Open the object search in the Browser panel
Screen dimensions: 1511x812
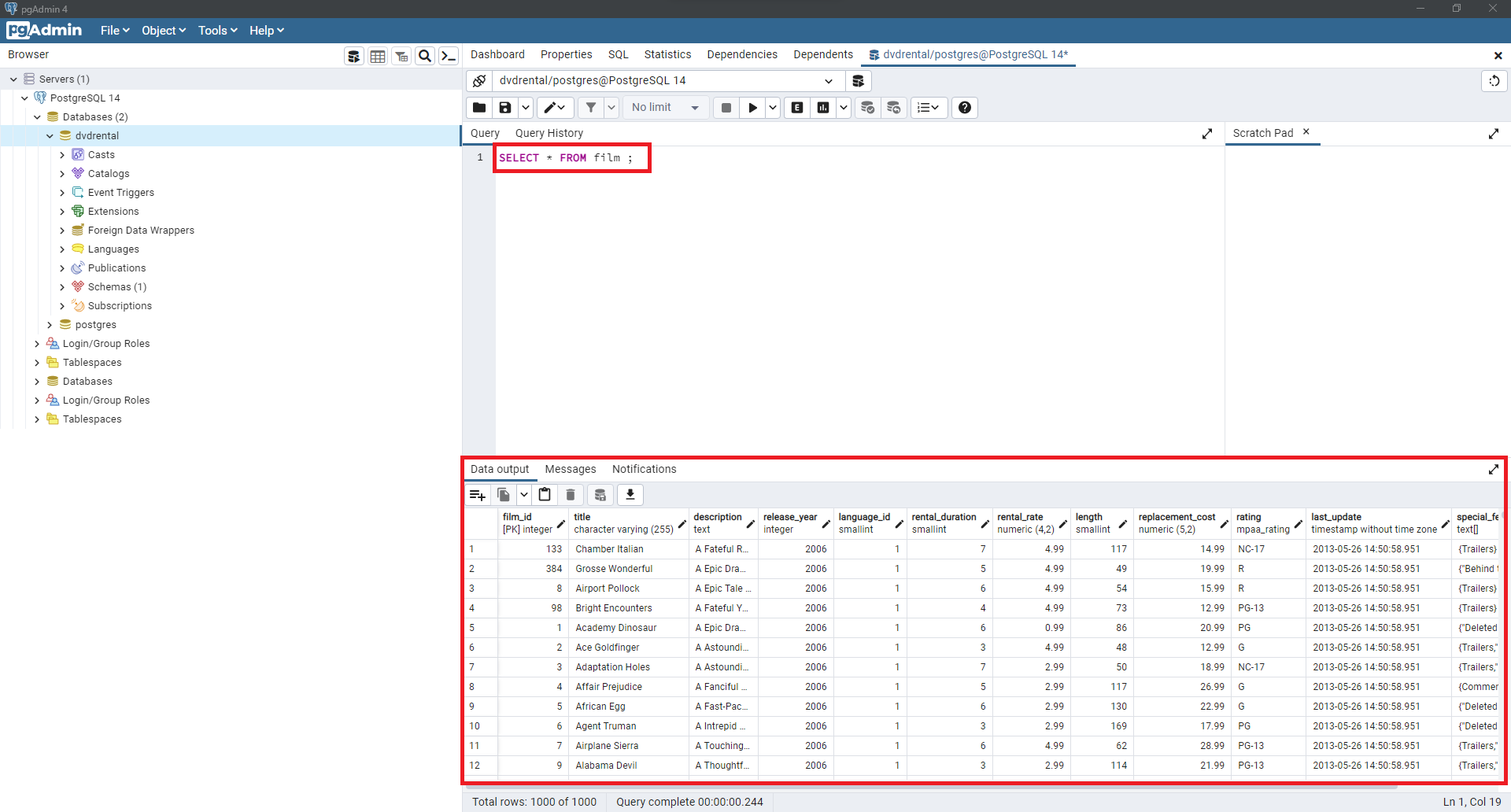click(x=425, y=55)
